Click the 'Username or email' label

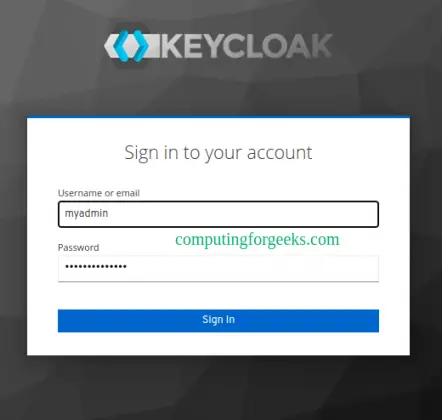click(x=99, y=193)
